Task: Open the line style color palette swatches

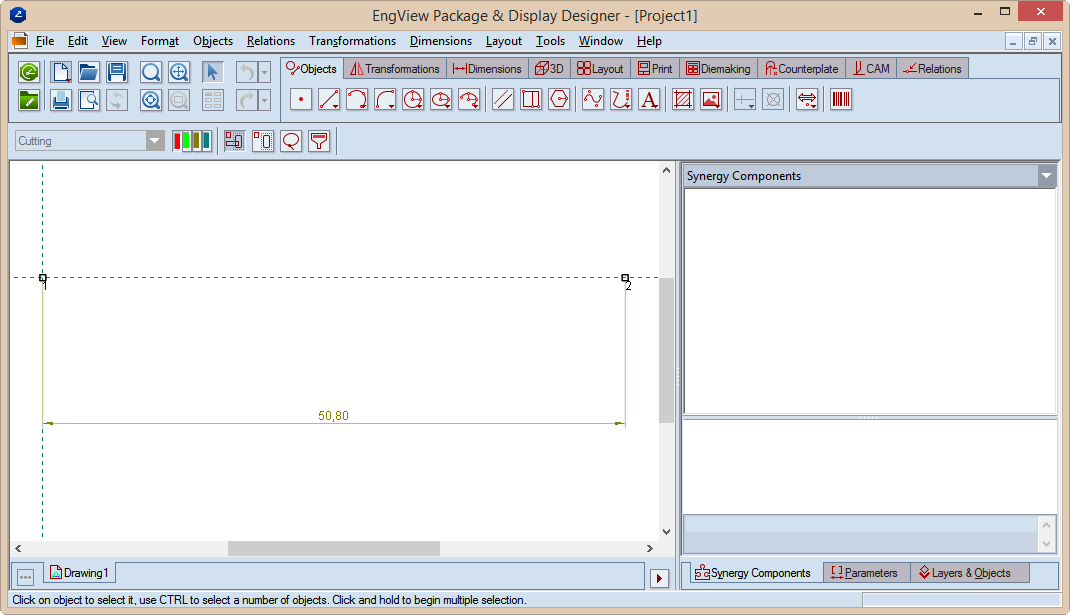Action: (x=192, y=141)
